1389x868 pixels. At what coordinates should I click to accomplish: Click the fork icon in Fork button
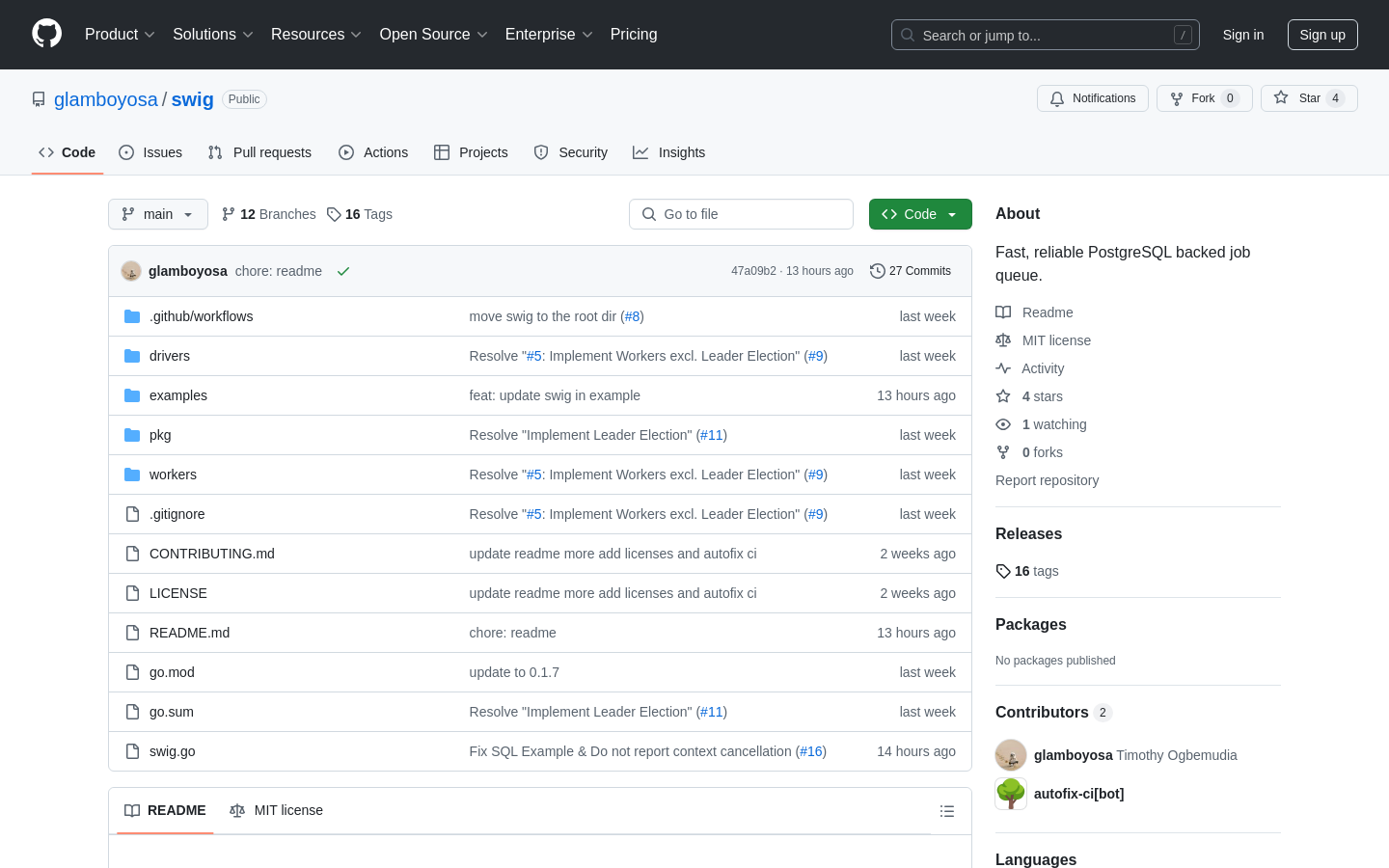coord(1177,98)
